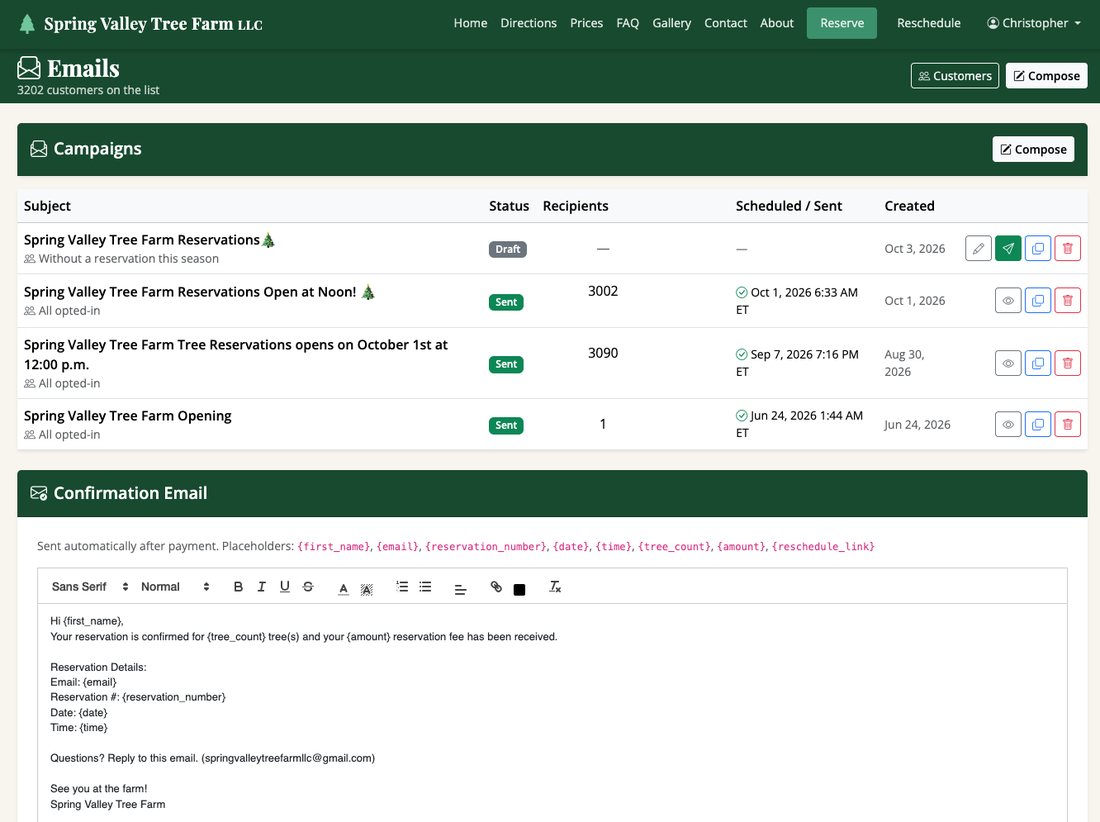
Task: Open the About page
Action: point(777,23)
